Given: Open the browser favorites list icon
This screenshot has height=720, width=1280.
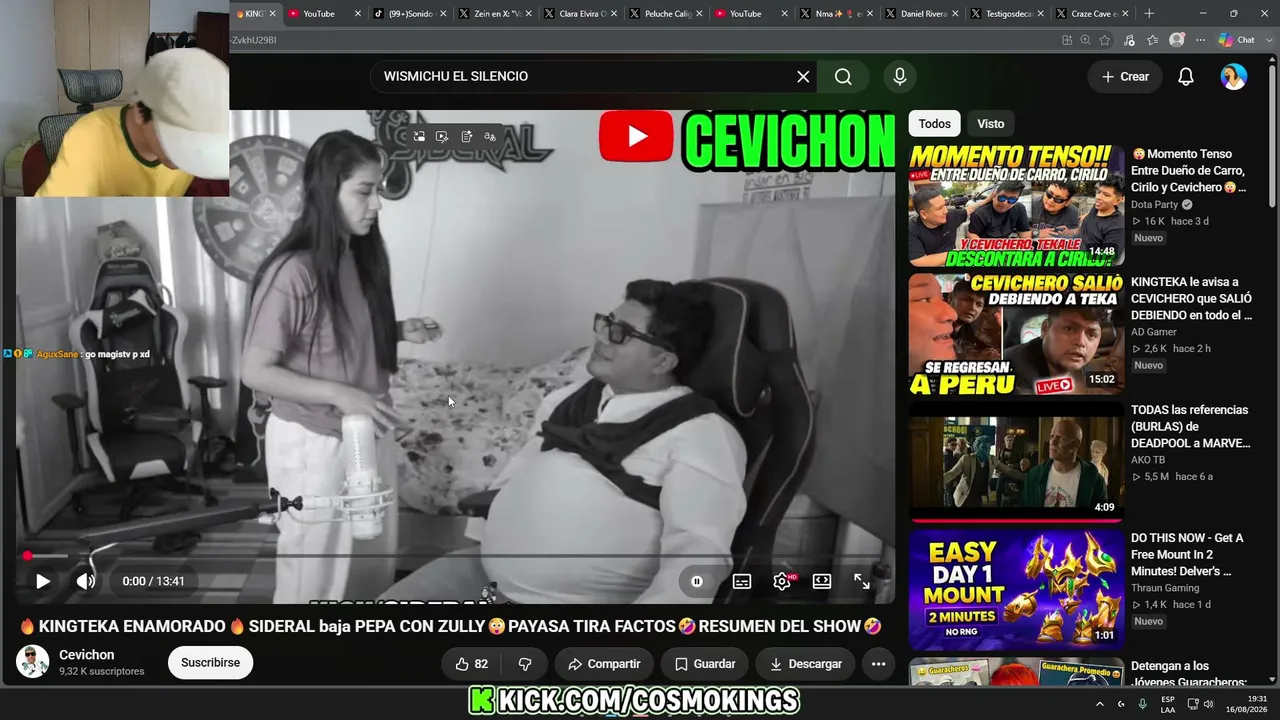Looking at the screenshot, I should 1153,40.
